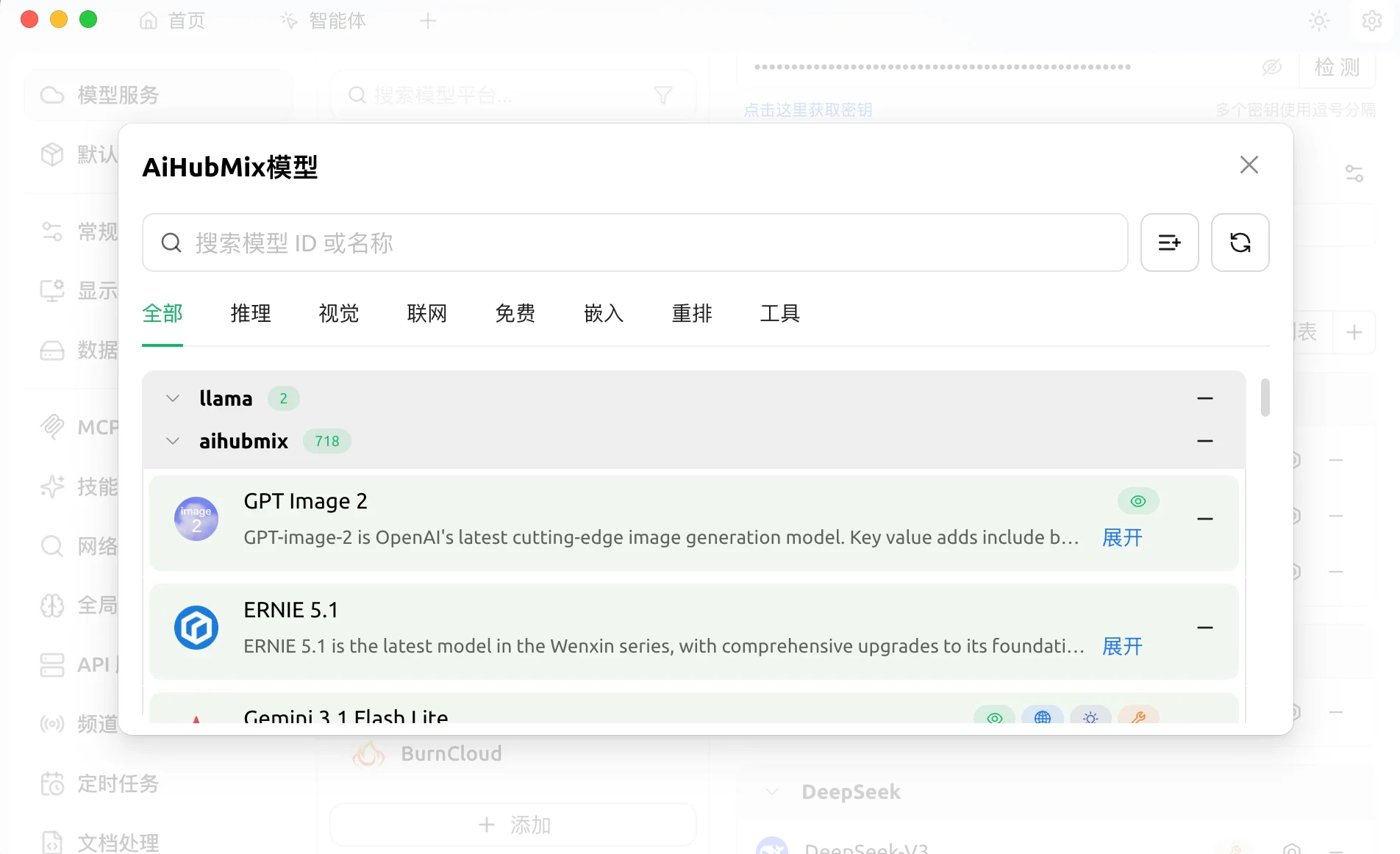Open 模型服务 in settings sidebar
The width and height of the screenshot is (1400, 854).
point(158,95)
